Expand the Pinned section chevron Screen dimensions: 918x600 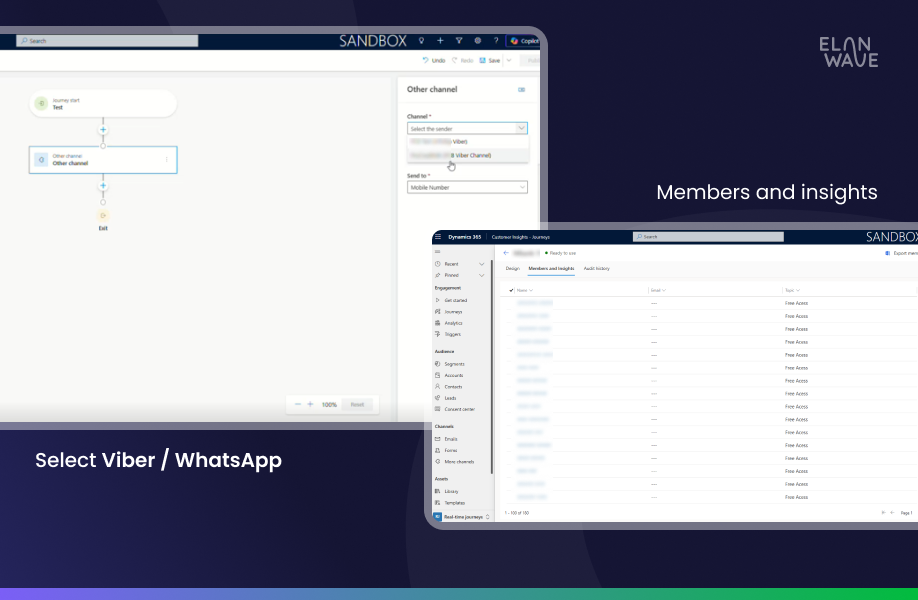coord(482,275)
